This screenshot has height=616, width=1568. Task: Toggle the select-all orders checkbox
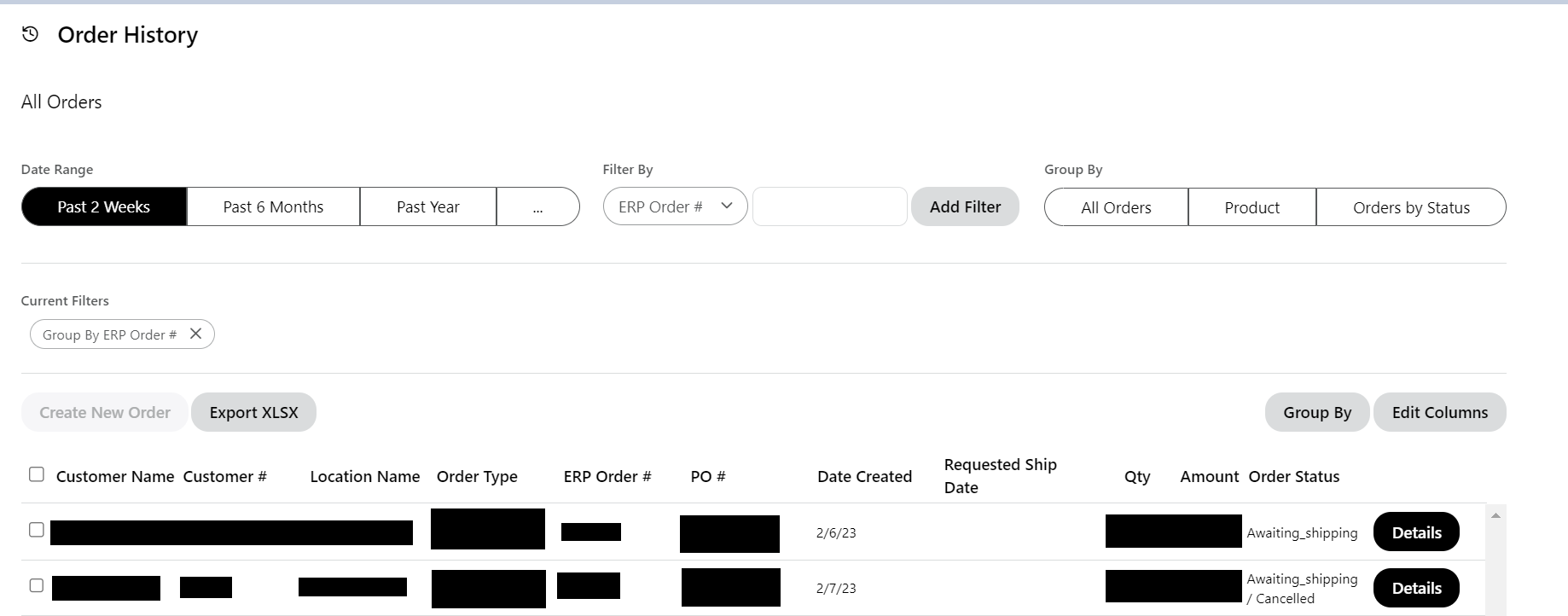[x=37, y=474]
